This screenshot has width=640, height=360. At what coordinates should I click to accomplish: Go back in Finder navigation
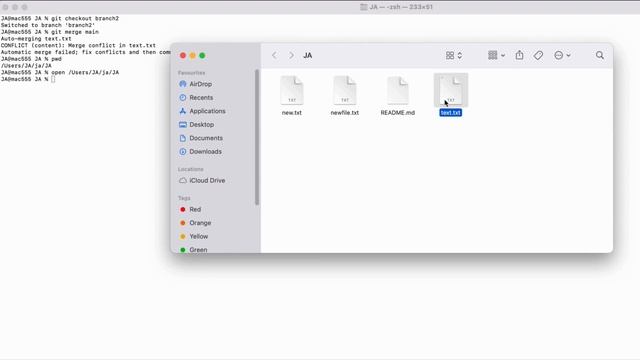click(275, 55)
